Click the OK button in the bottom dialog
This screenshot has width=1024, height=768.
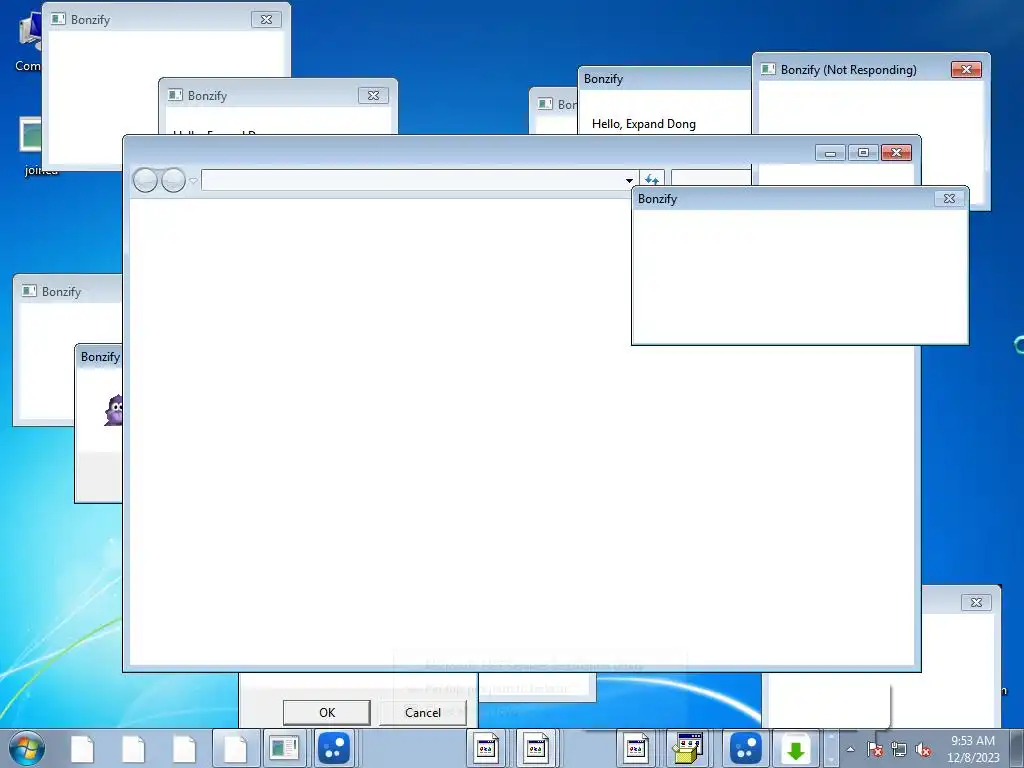327,712
